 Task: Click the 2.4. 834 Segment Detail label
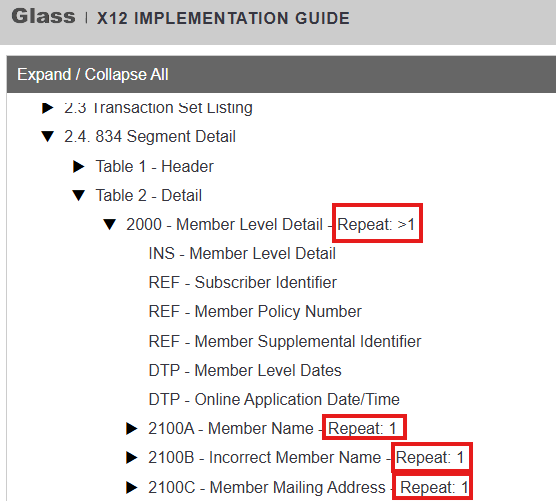click(150, 137)
